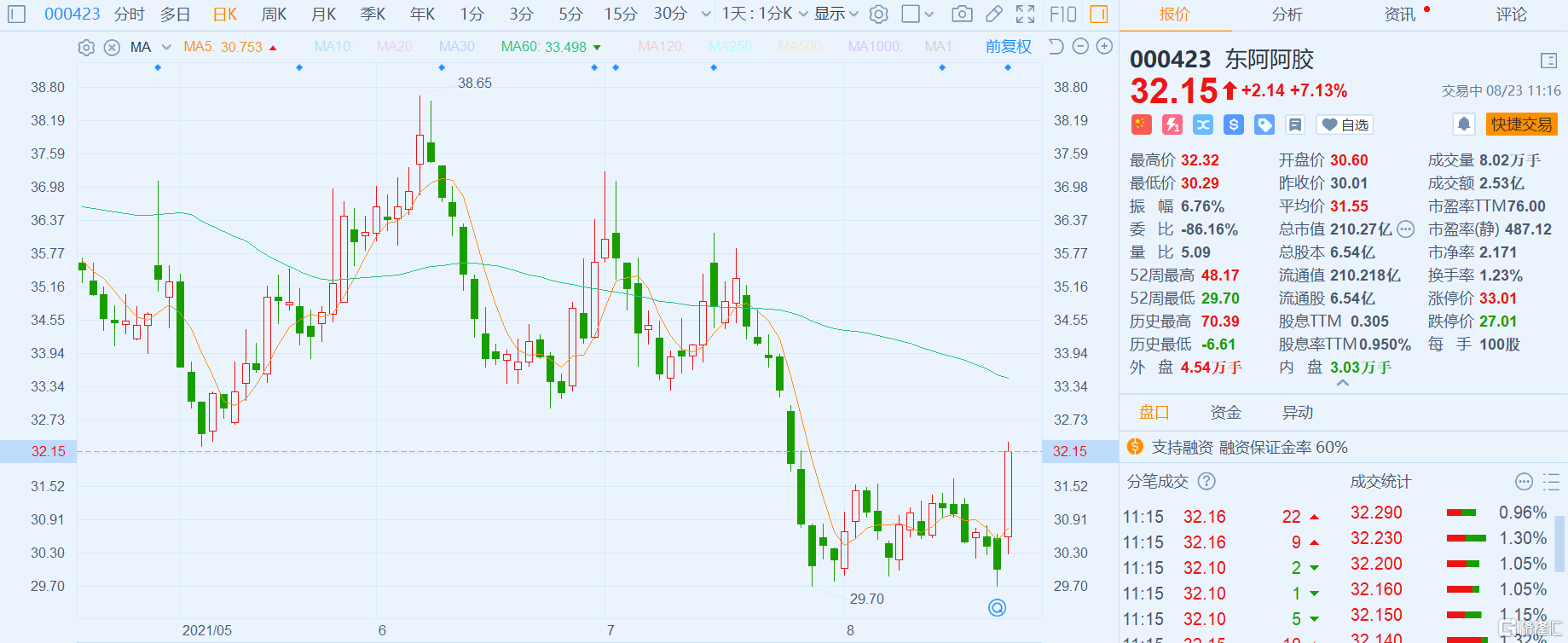This screenshot has height=643, width=1568.
Task: Set a price alert with bell icon
Action: (1464, 125)
